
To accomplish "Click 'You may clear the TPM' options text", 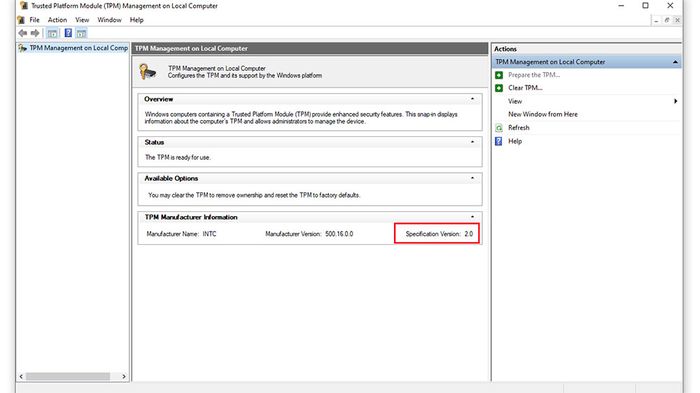I will coord(254,195).
